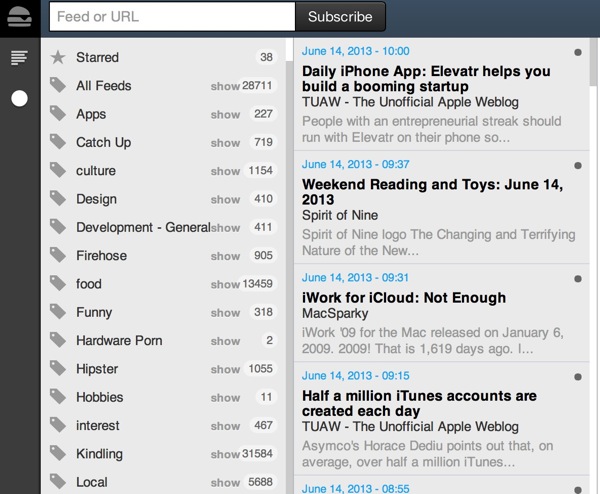Click the tag icon beside Development - General
This screenshot has width=600, height=494.
click(58, 227)
